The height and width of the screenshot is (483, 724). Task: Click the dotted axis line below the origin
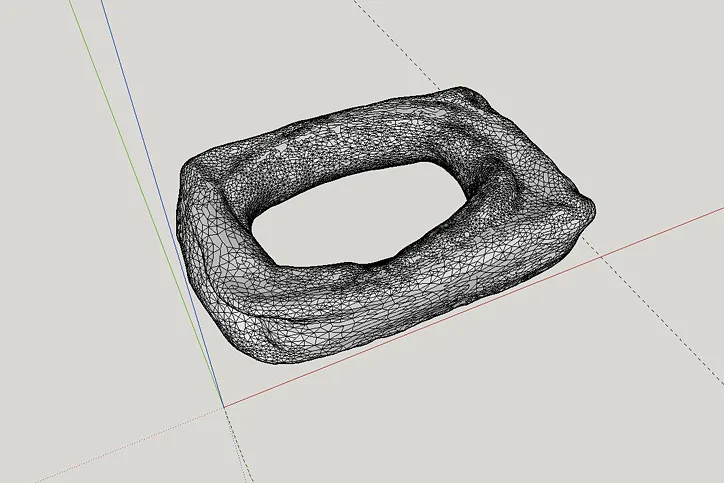(x=238, y=445)
